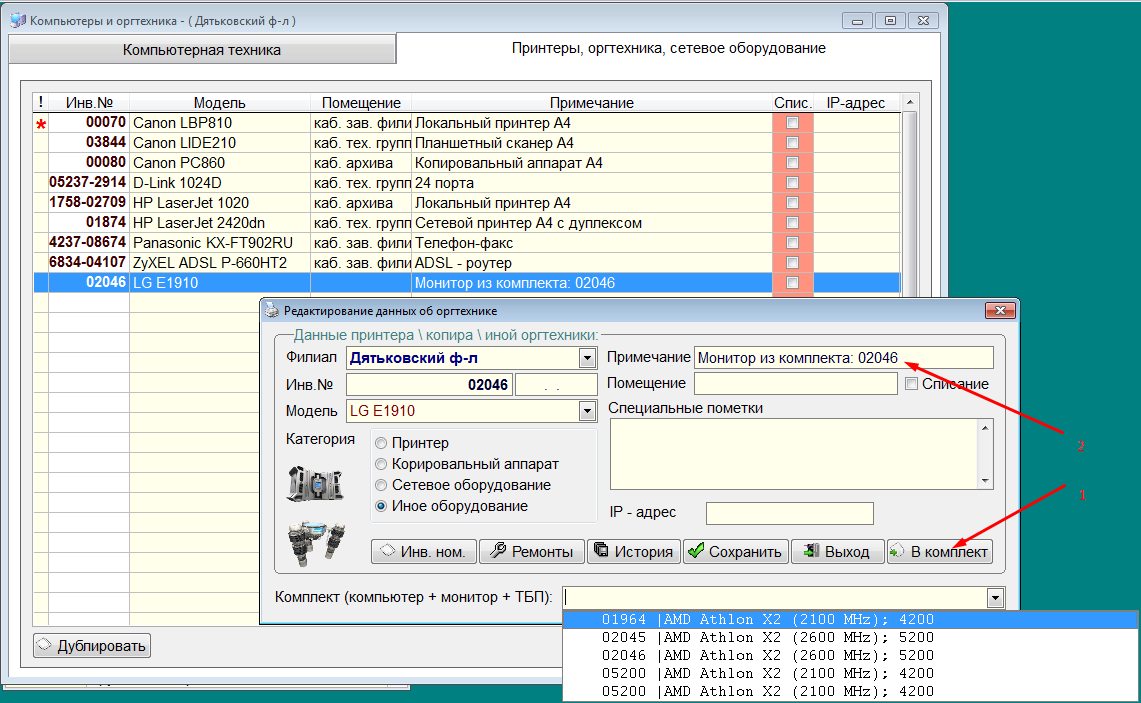Select the Корировальный аппарат radio button

[381, 464]
